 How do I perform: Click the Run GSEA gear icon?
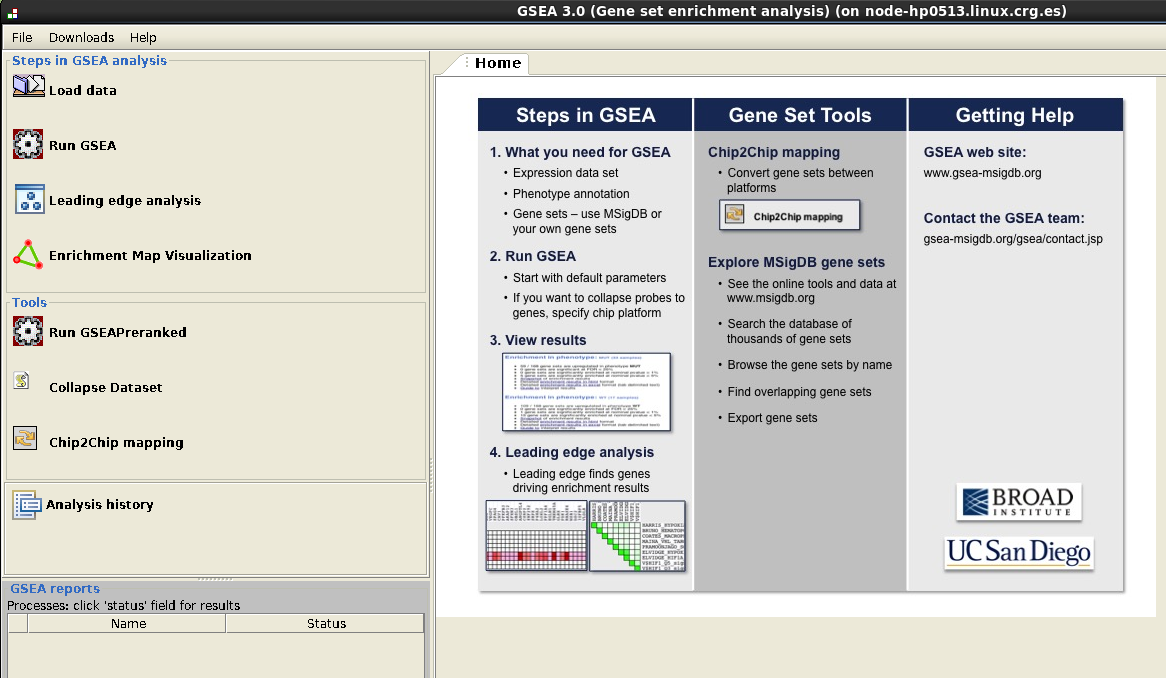coord(28,144)
